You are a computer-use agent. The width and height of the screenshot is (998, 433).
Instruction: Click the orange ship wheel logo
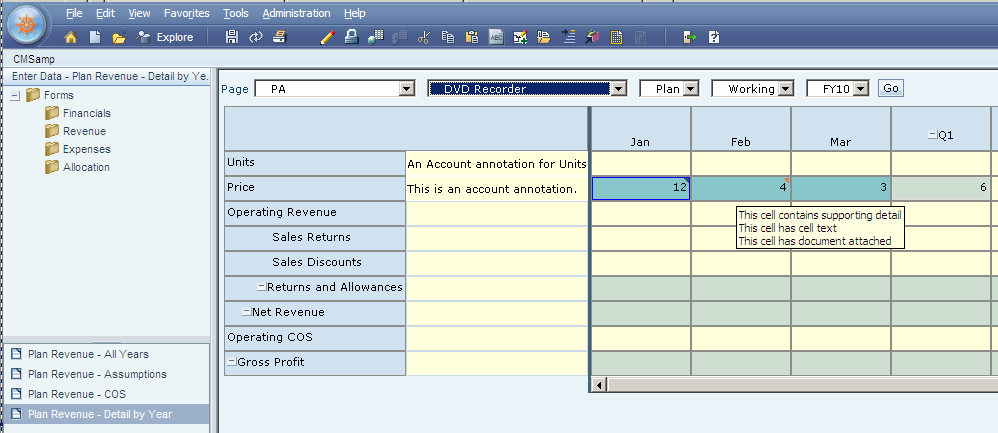(x=27, y=25)
